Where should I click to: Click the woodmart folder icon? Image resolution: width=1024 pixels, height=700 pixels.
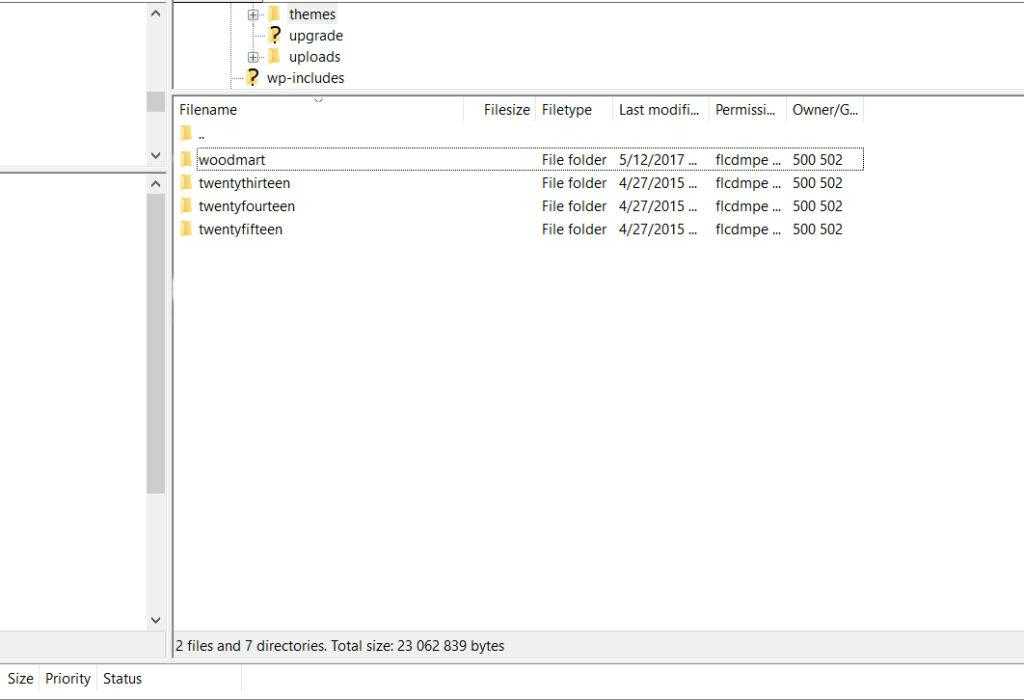click(x=185, y=159)
